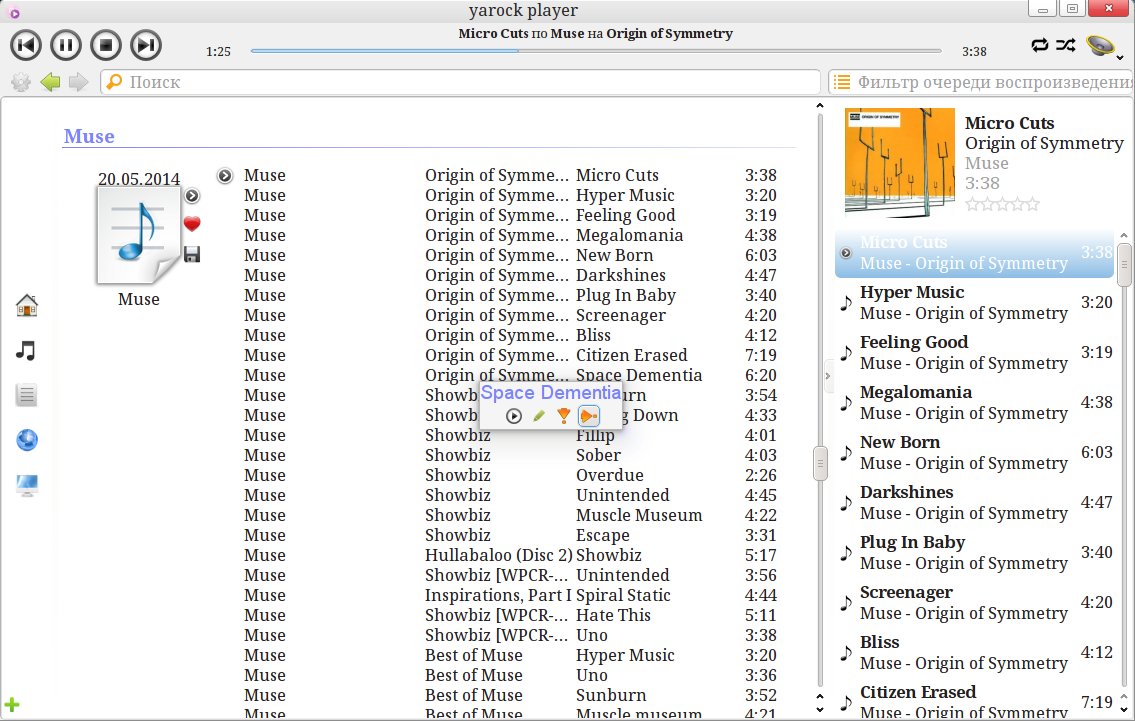The height and width of the screenshot is (721, 1135).
Task: Open the playlist sidebar icon
Action: coord(27,395)
